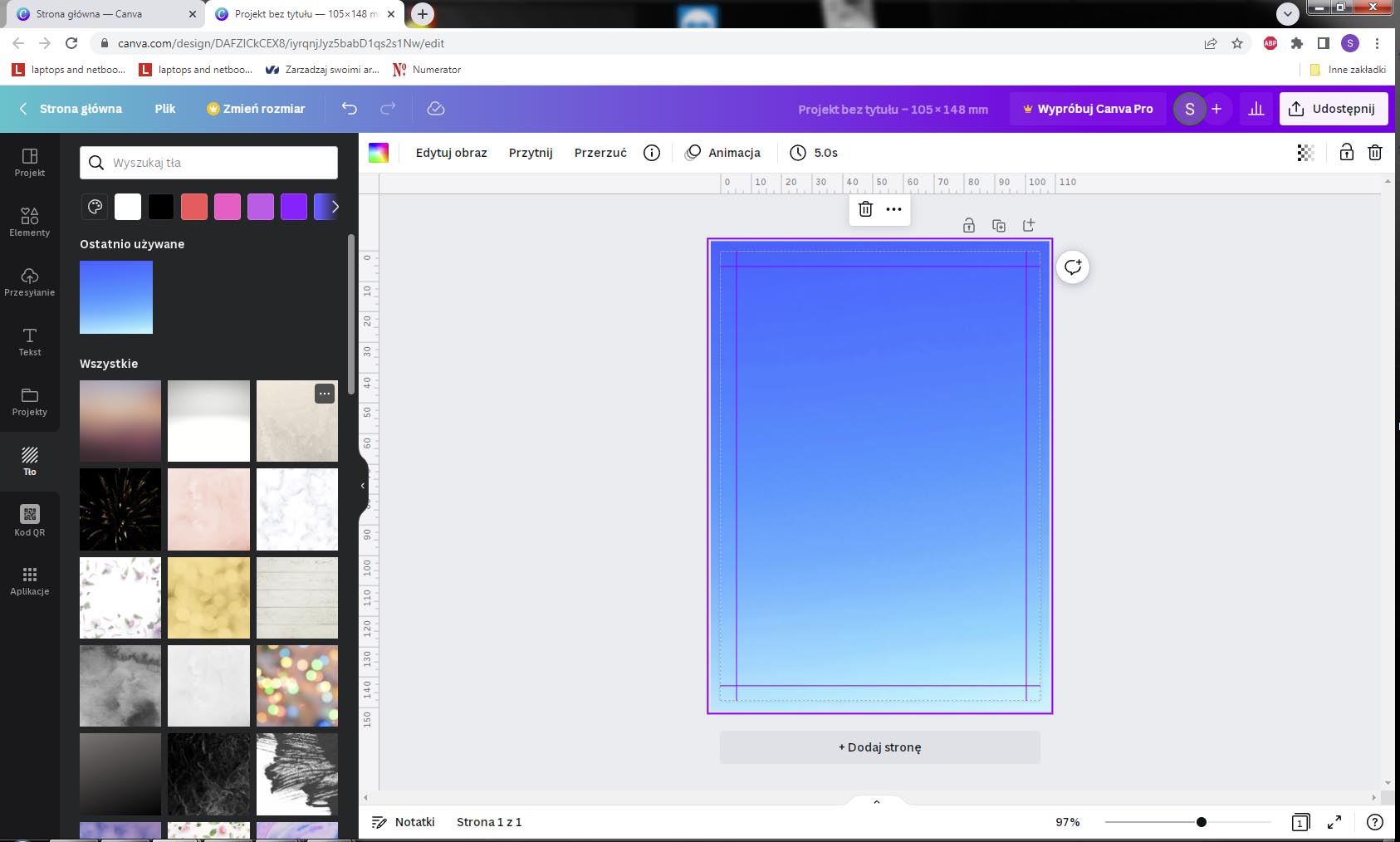Open the grid view of pages
The height and width of the screenshot is (842, 1400).
pos(1300,822)
